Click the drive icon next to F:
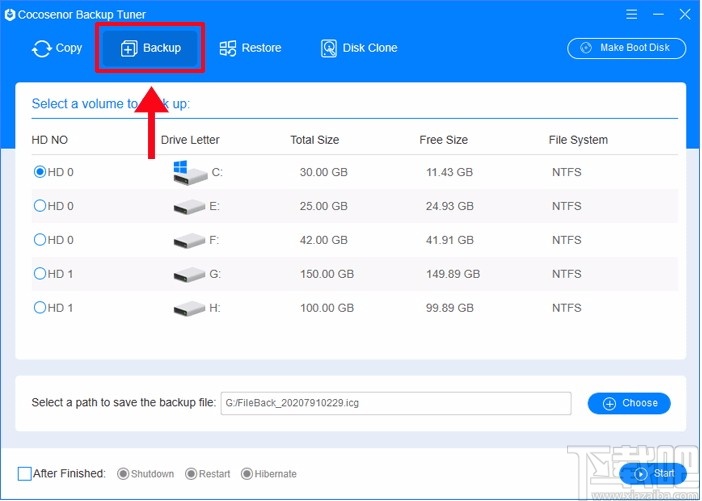Screen dimensions: 702x501 [189, 241]
